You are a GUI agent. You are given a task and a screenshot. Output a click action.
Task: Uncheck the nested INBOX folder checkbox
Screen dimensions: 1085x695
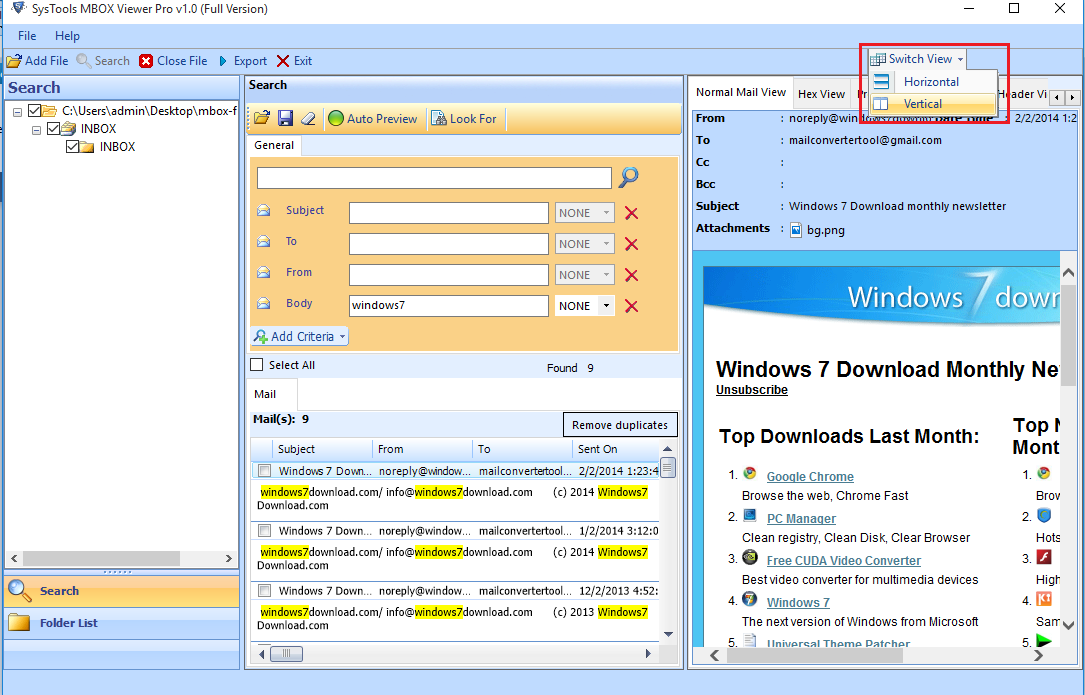tap(72, 147)
